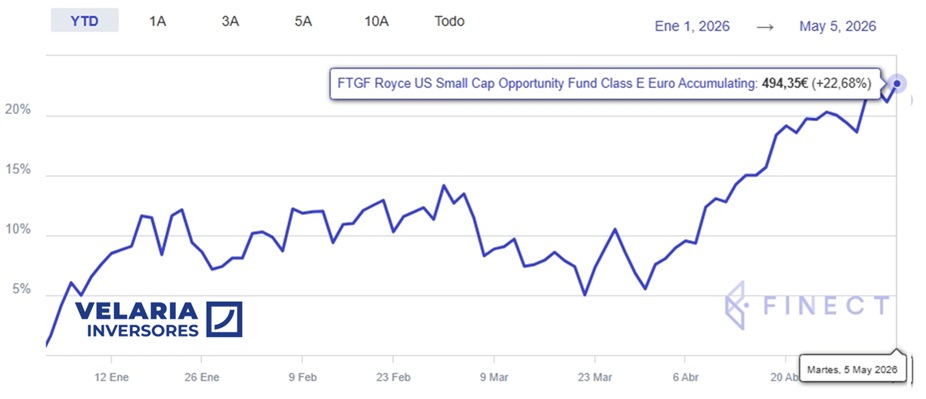
Task: Show the 10A time range
Action: click(x=376, y=22)
